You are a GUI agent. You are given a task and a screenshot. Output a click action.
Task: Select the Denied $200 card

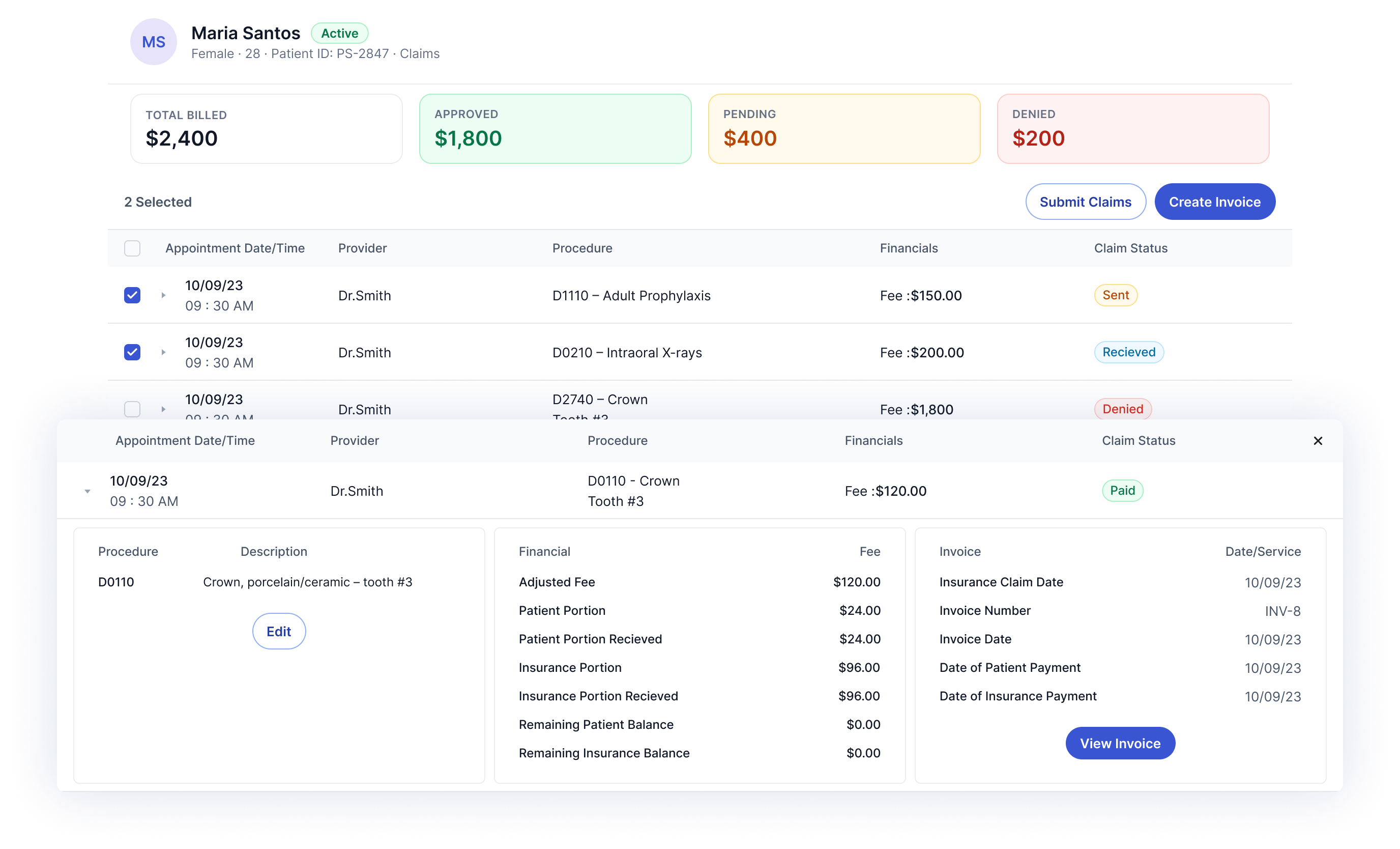(1133, 128)
